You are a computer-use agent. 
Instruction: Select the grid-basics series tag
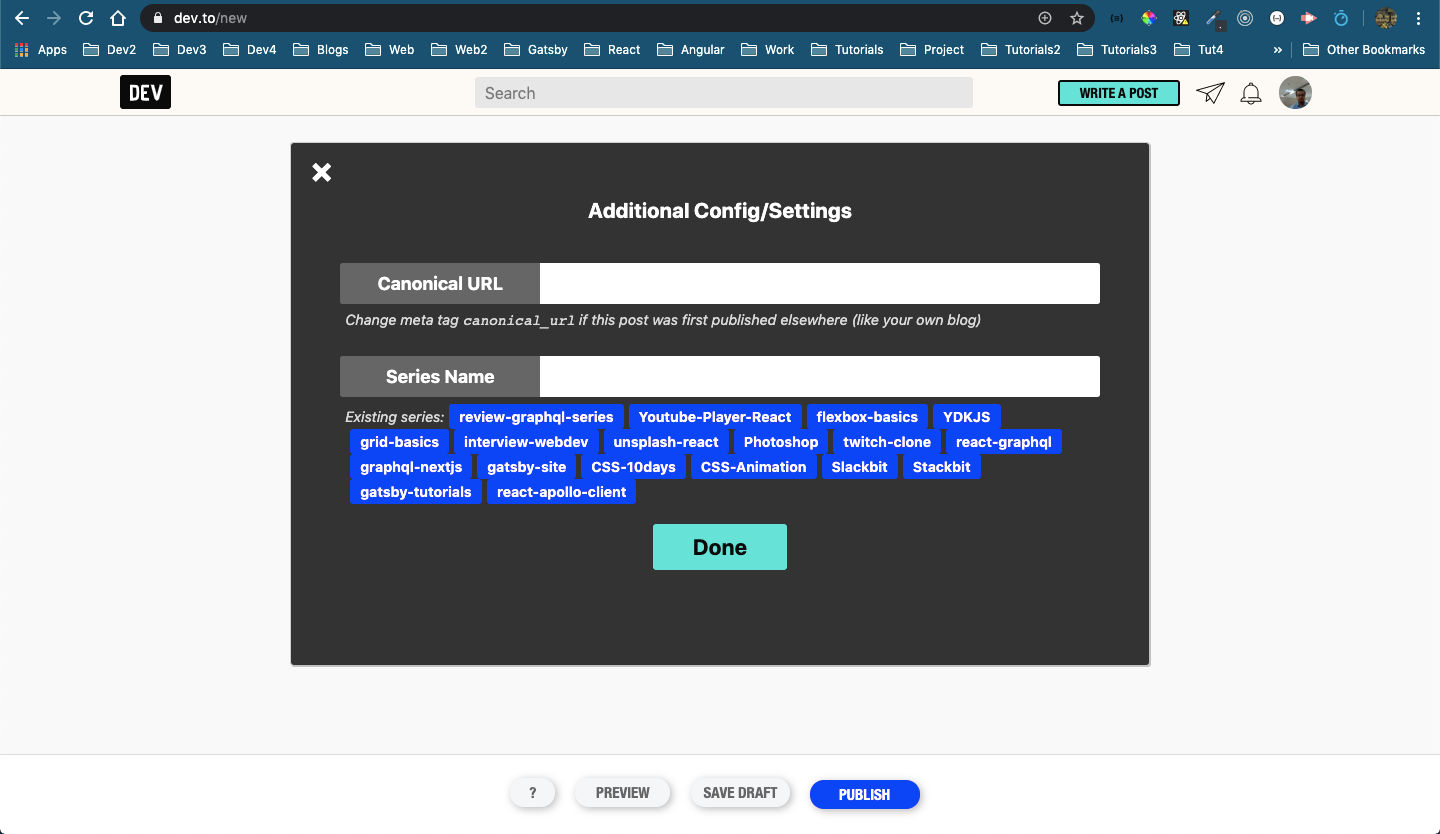tap(399, 442)
